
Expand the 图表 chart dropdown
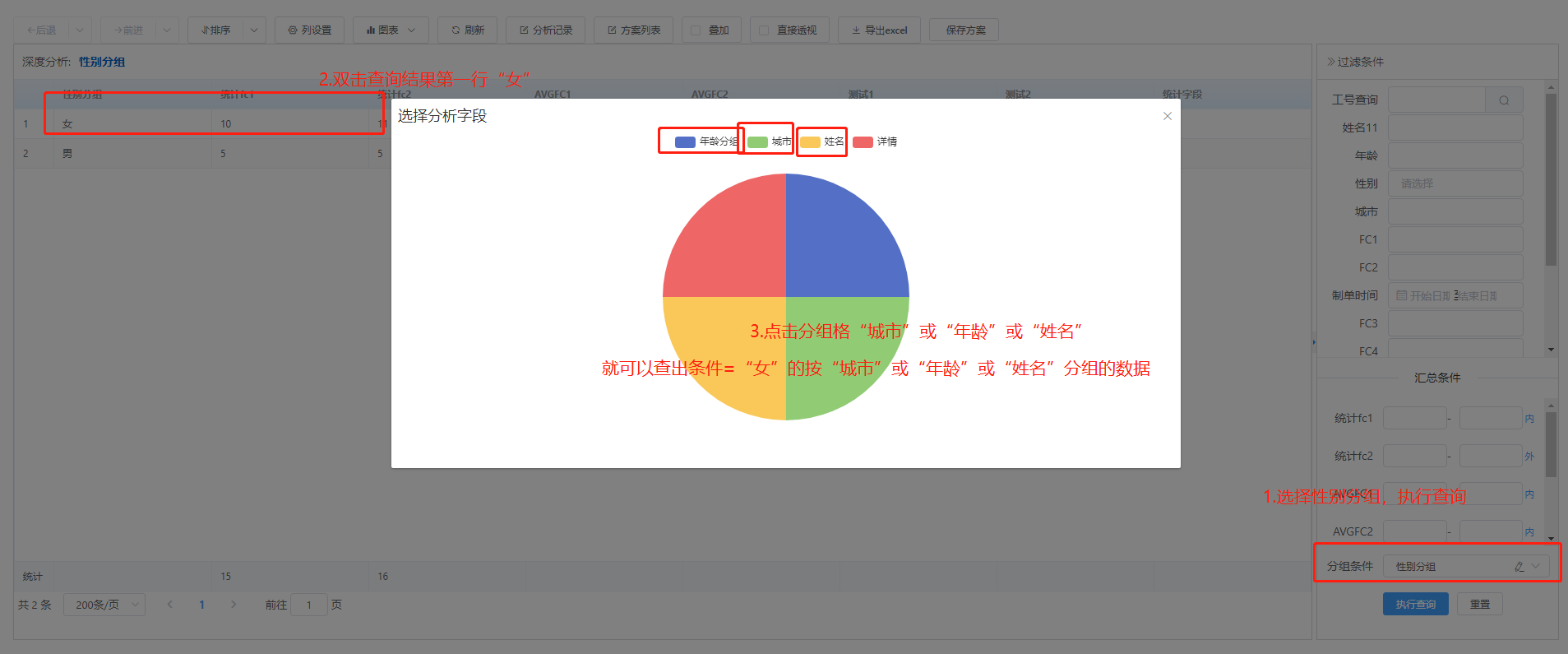tap(391, 30)
